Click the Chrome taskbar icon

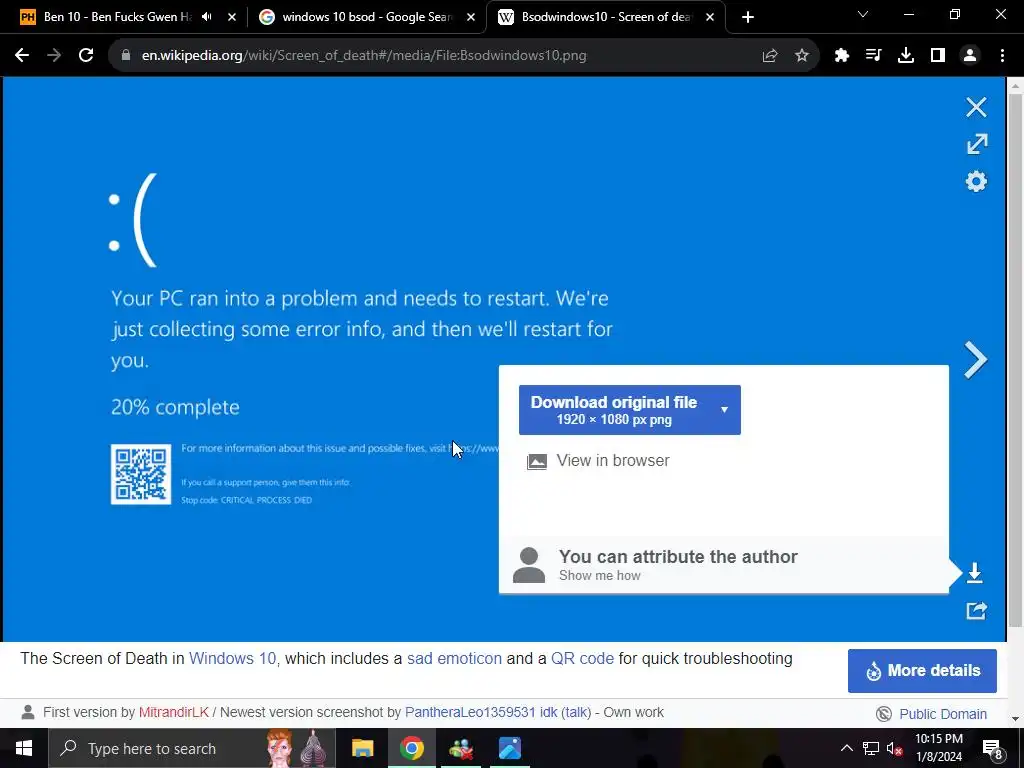[411, 748]
